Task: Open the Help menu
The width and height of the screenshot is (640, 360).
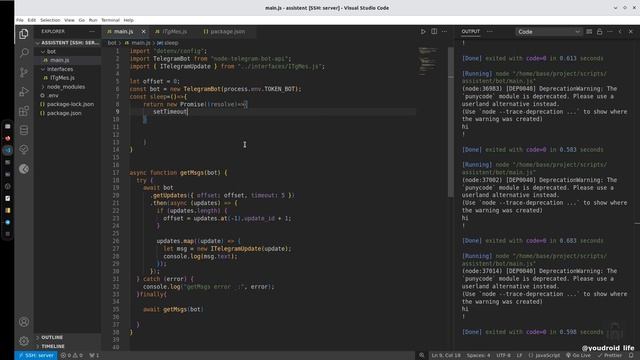Action: [129, 20]
